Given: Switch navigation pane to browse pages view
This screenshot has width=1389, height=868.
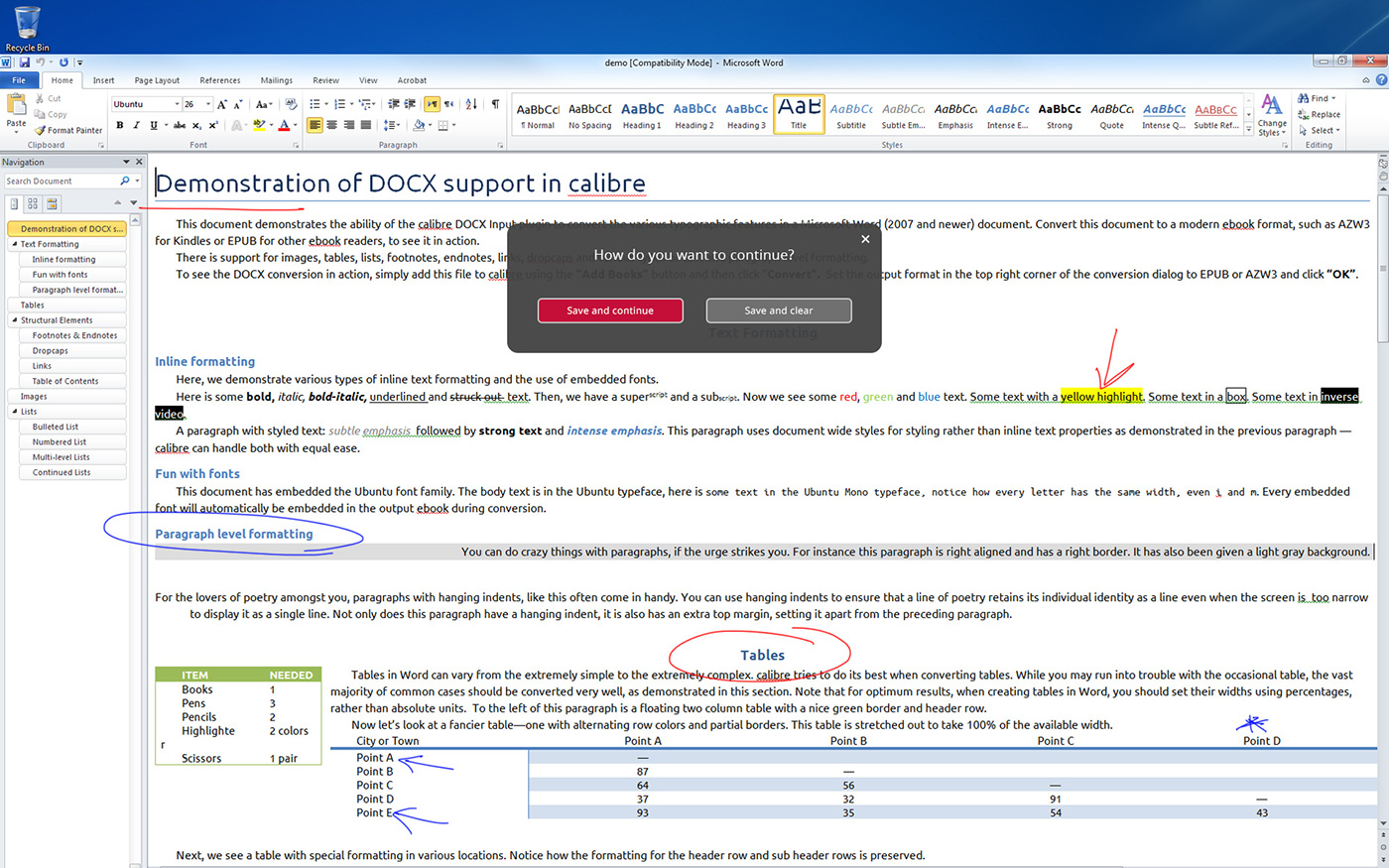Looking at the screenshot, I should click(33, 203).
